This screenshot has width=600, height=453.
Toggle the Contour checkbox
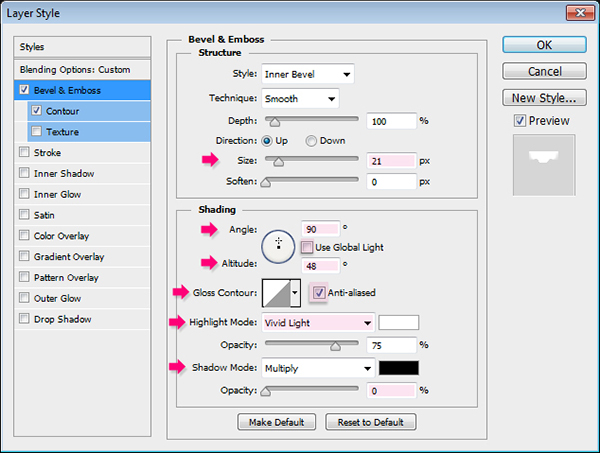point(36,111)
